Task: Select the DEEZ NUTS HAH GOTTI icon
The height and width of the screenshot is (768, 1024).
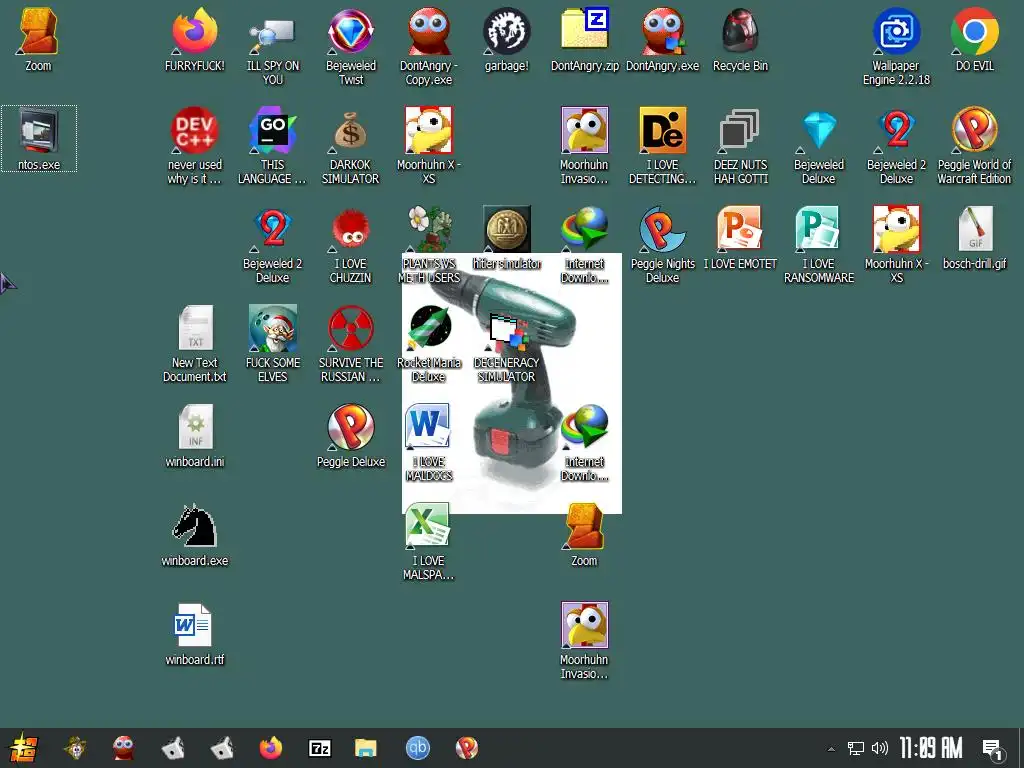Action: click(740, 146)
